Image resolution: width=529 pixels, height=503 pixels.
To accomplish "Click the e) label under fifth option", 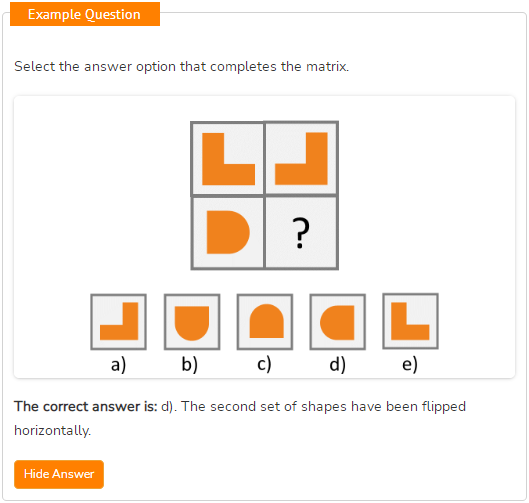I will click(410, 364).
